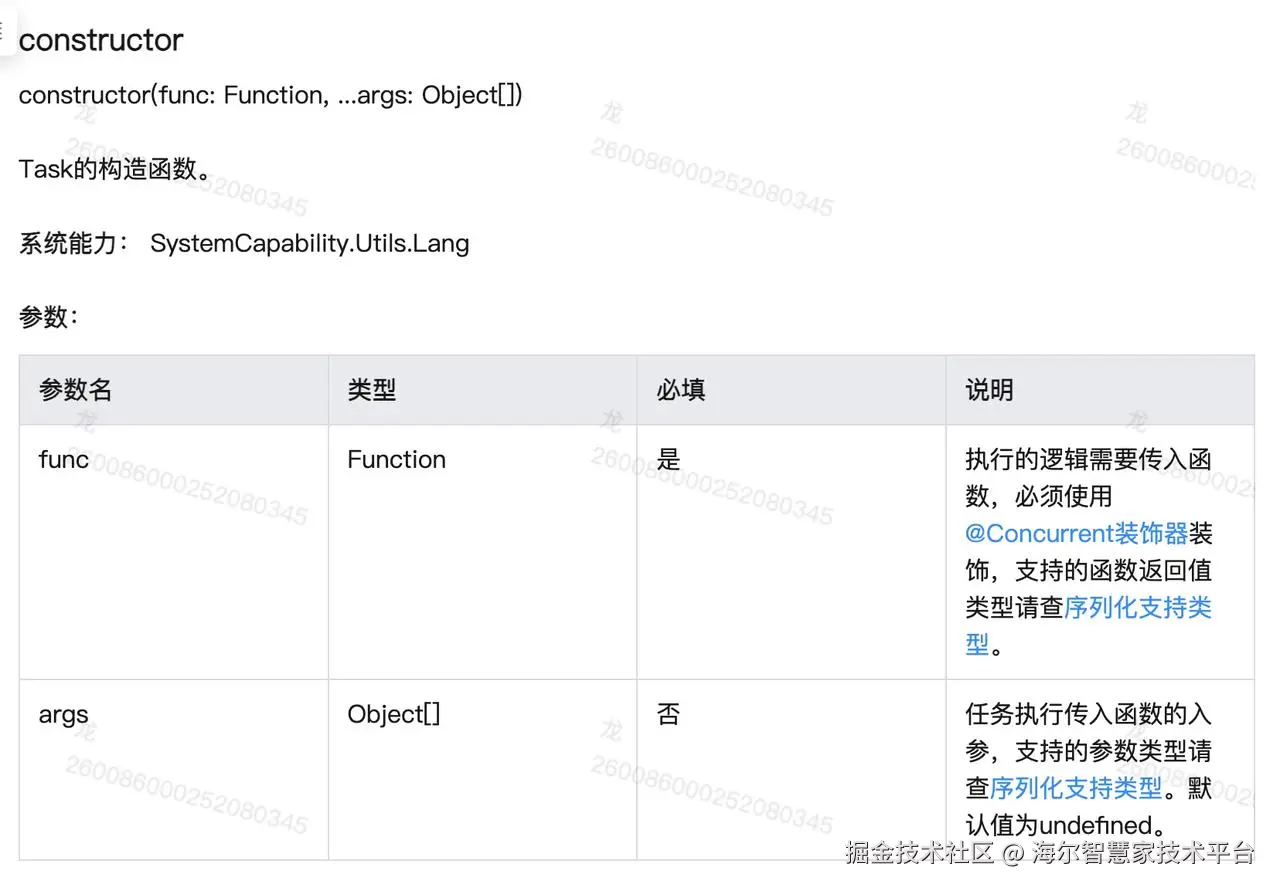Open the @Concurrent装饰器 link
This screenshot has width=1280, height=891.
1076,533
